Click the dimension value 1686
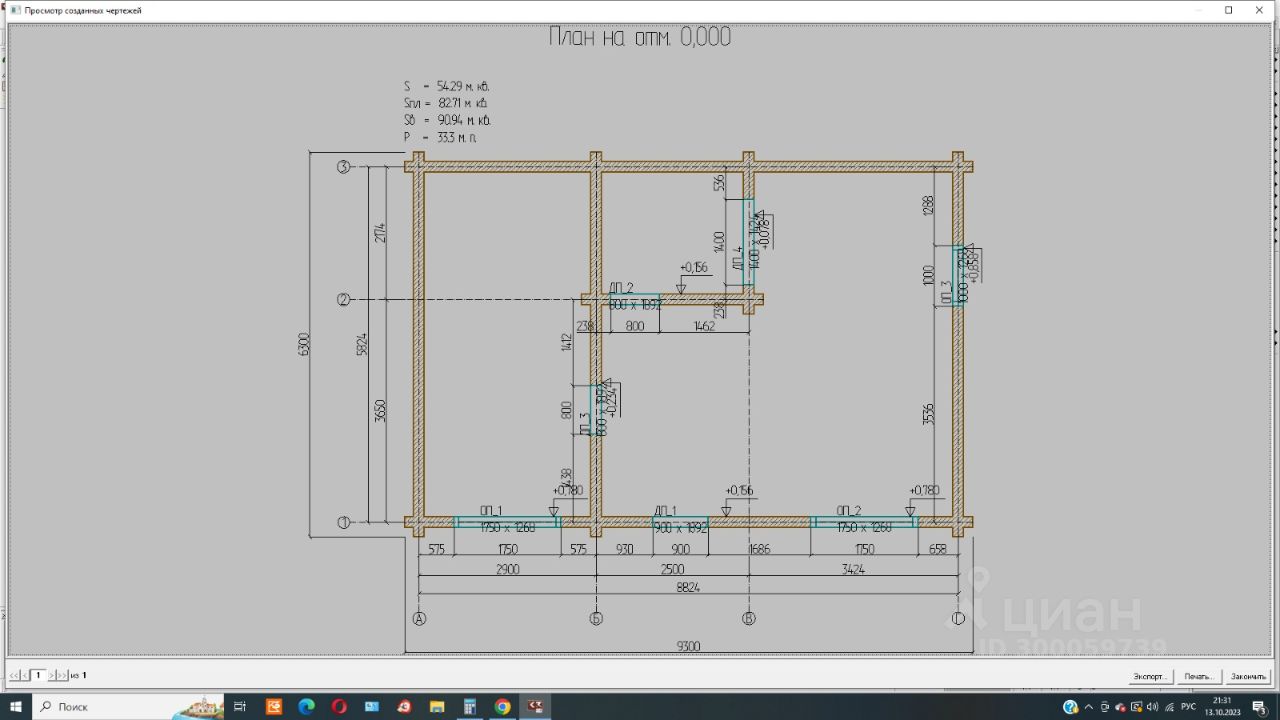The height and width of the screenshot is (720, 1280). pos(761,549)
